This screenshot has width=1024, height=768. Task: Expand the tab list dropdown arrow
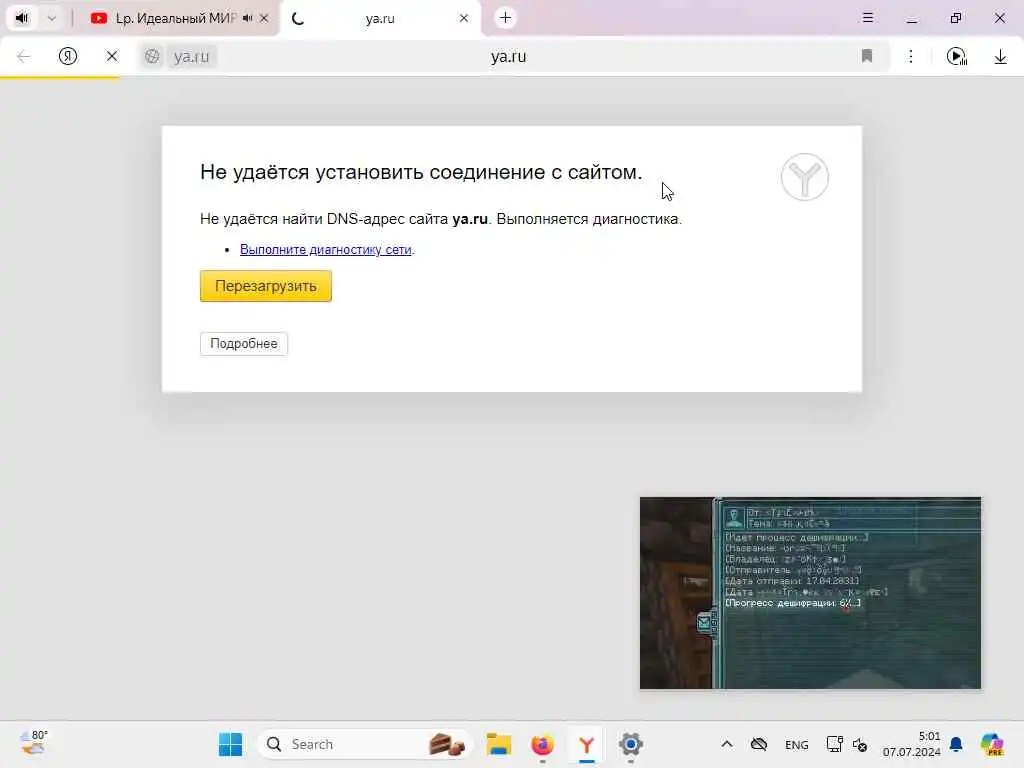tap(52, 18)
